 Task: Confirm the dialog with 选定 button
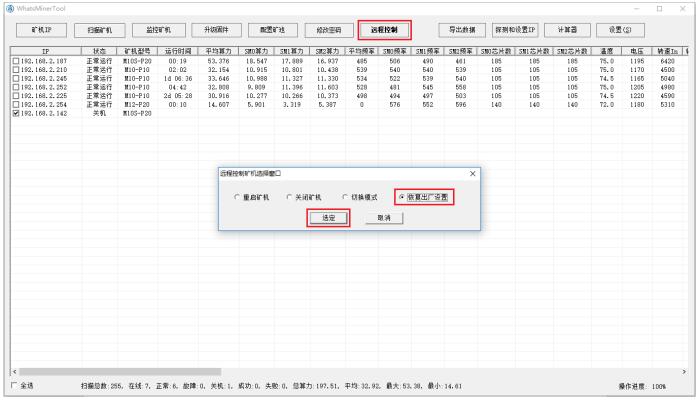click(328, 218)
